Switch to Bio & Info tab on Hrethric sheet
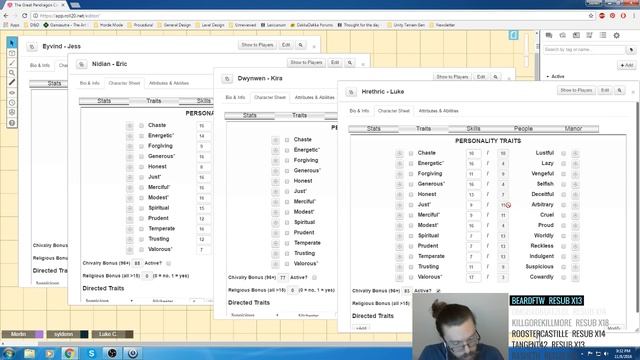 (359, 111)
